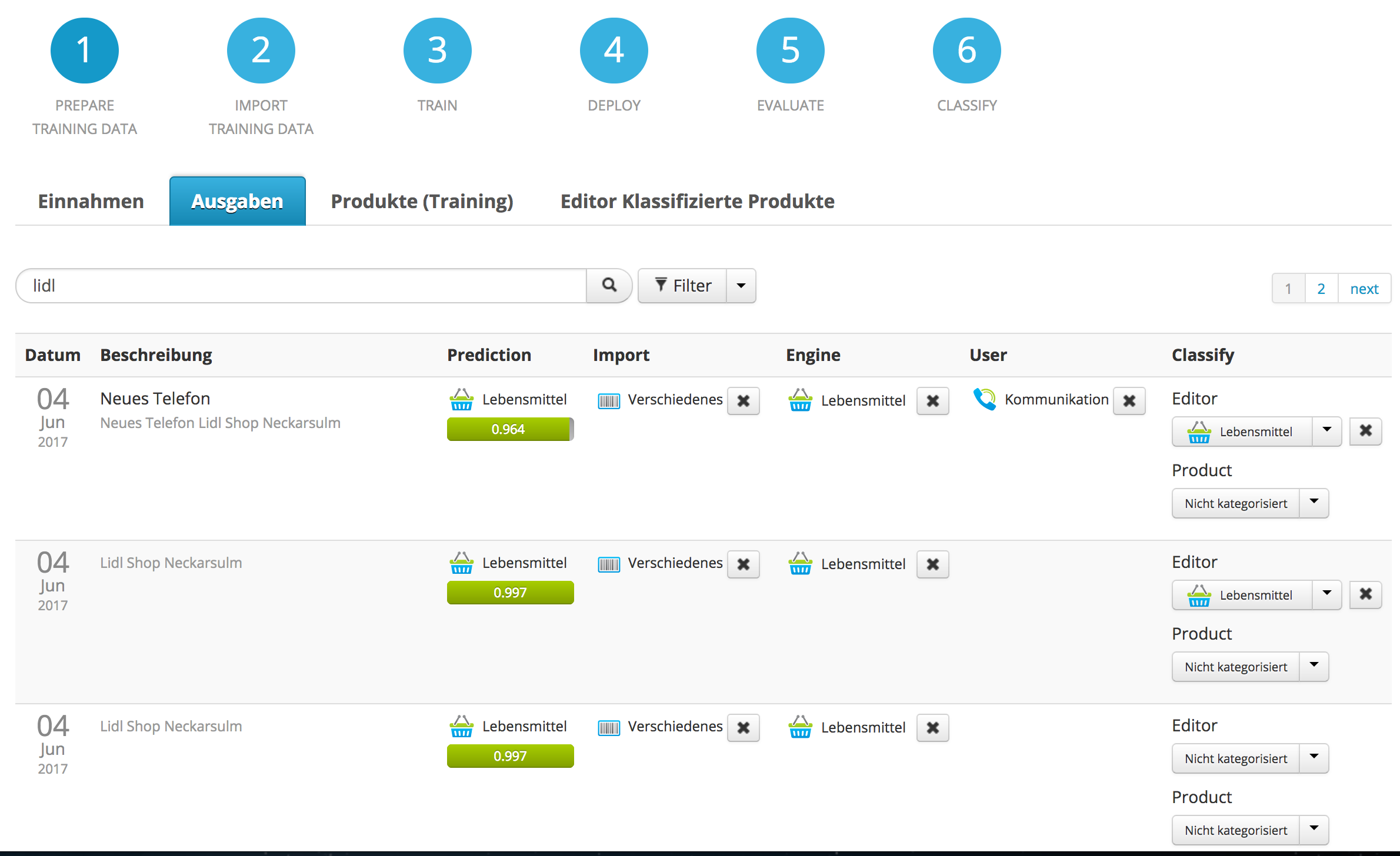
Task: Remove Kommunikation user category in Neues Telefon row
Action: (x=1129, y=401)
